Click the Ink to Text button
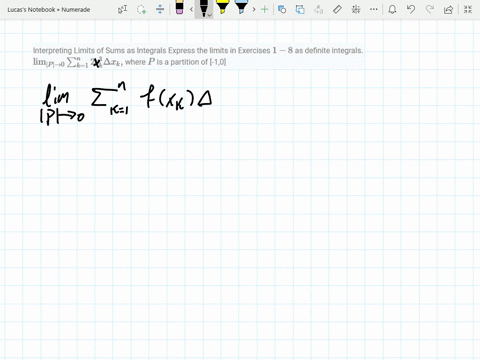Viewport: 480px width, 360px height. pos(319,9)
